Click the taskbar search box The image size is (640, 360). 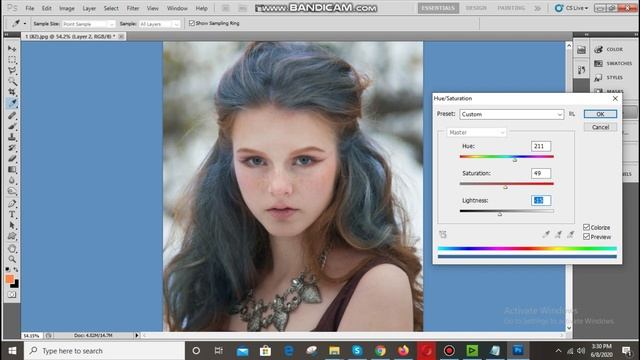tap(104, 351)
